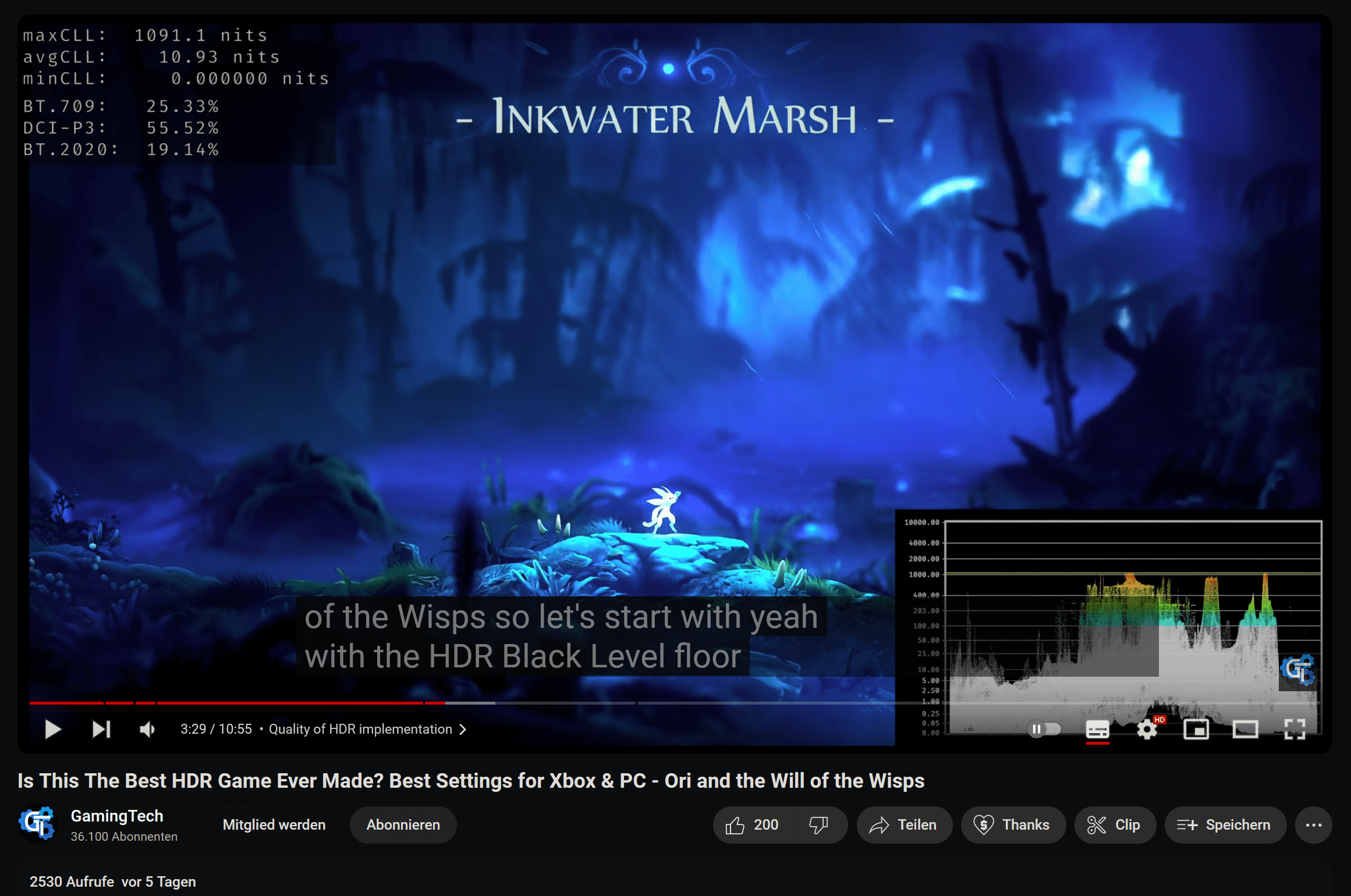The image size is (1351, 896).
Task: Open the video settings gear
Action: pyautogui.click(x=1147, y=729)
